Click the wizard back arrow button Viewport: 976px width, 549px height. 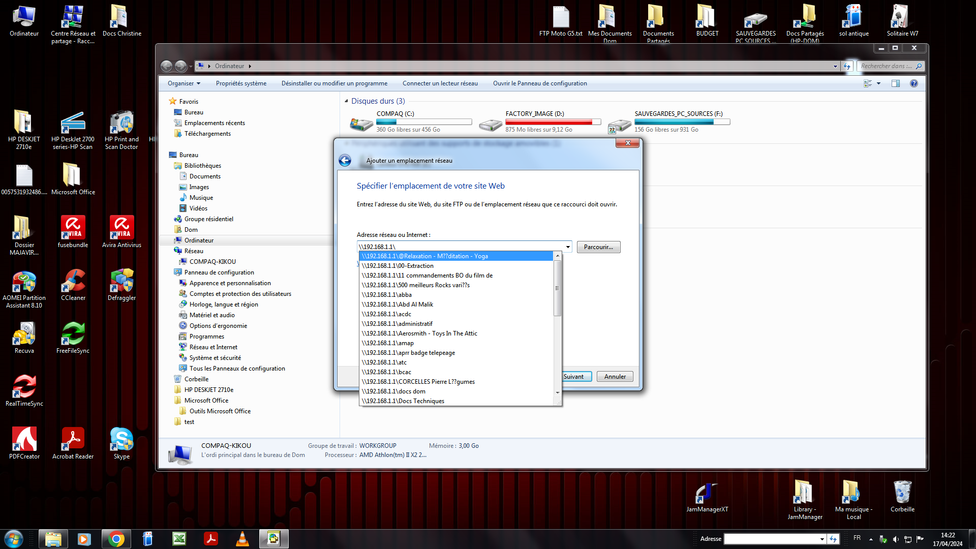point(345,161)
